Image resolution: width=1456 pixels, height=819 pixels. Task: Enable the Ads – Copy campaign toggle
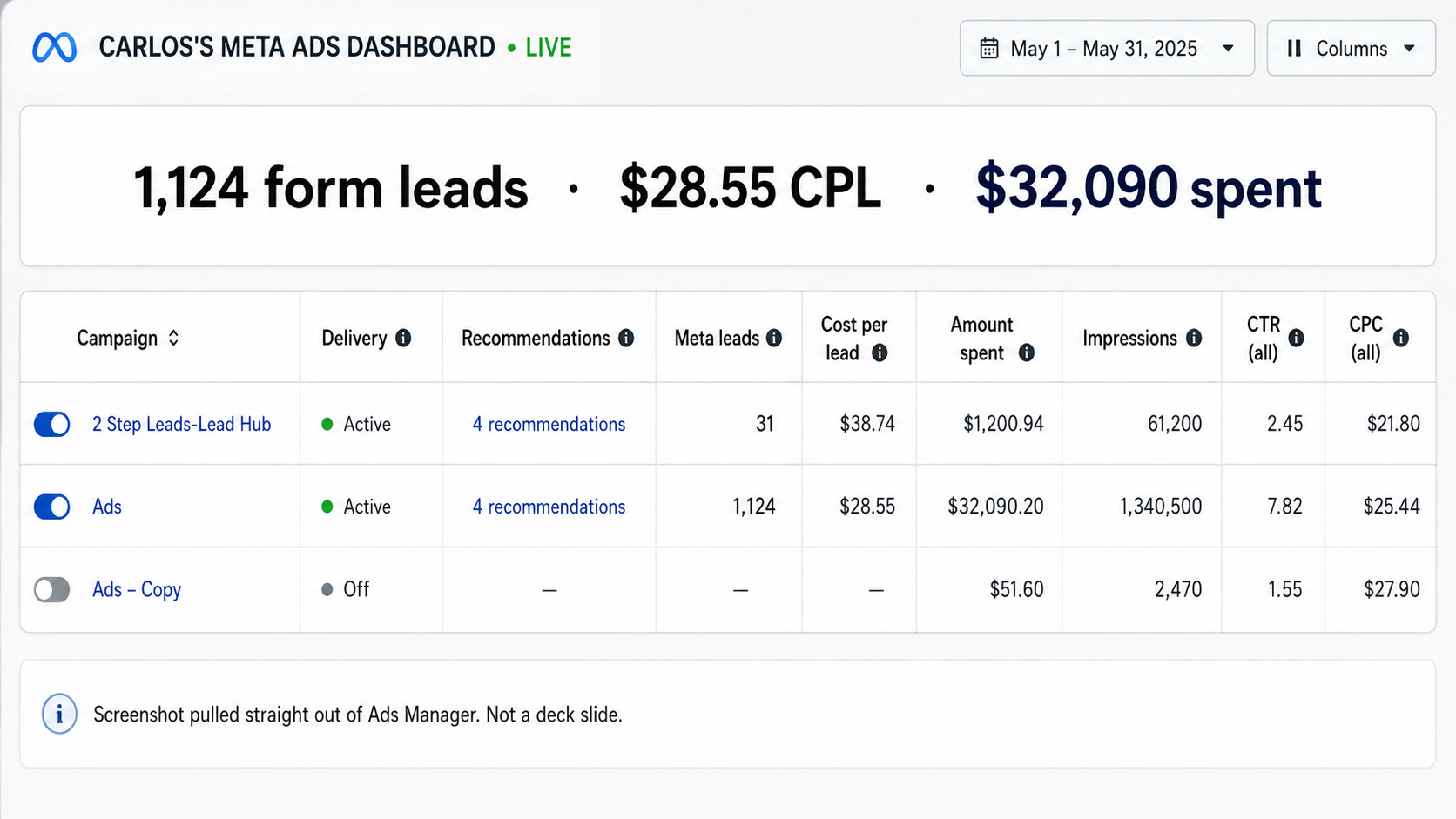pyautogui.click(x=52, y=589)
